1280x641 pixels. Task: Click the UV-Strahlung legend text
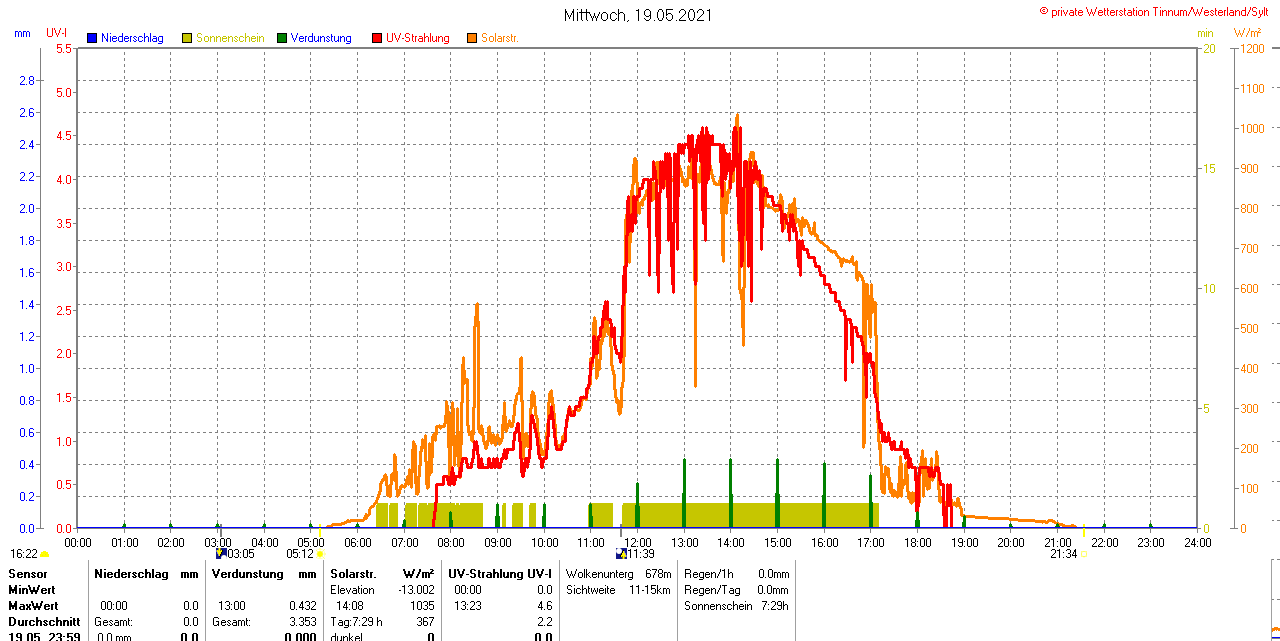(x=418, y=38)
